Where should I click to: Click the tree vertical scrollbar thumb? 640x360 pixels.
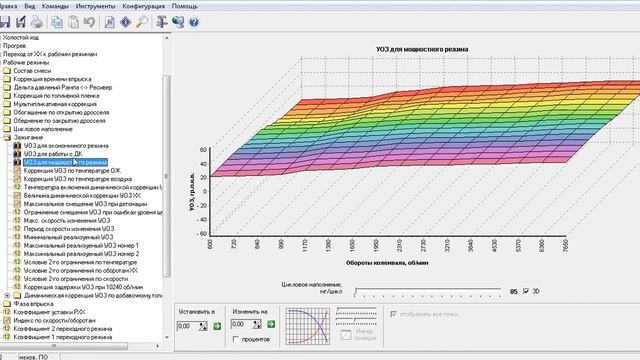(x=167, y=176)
